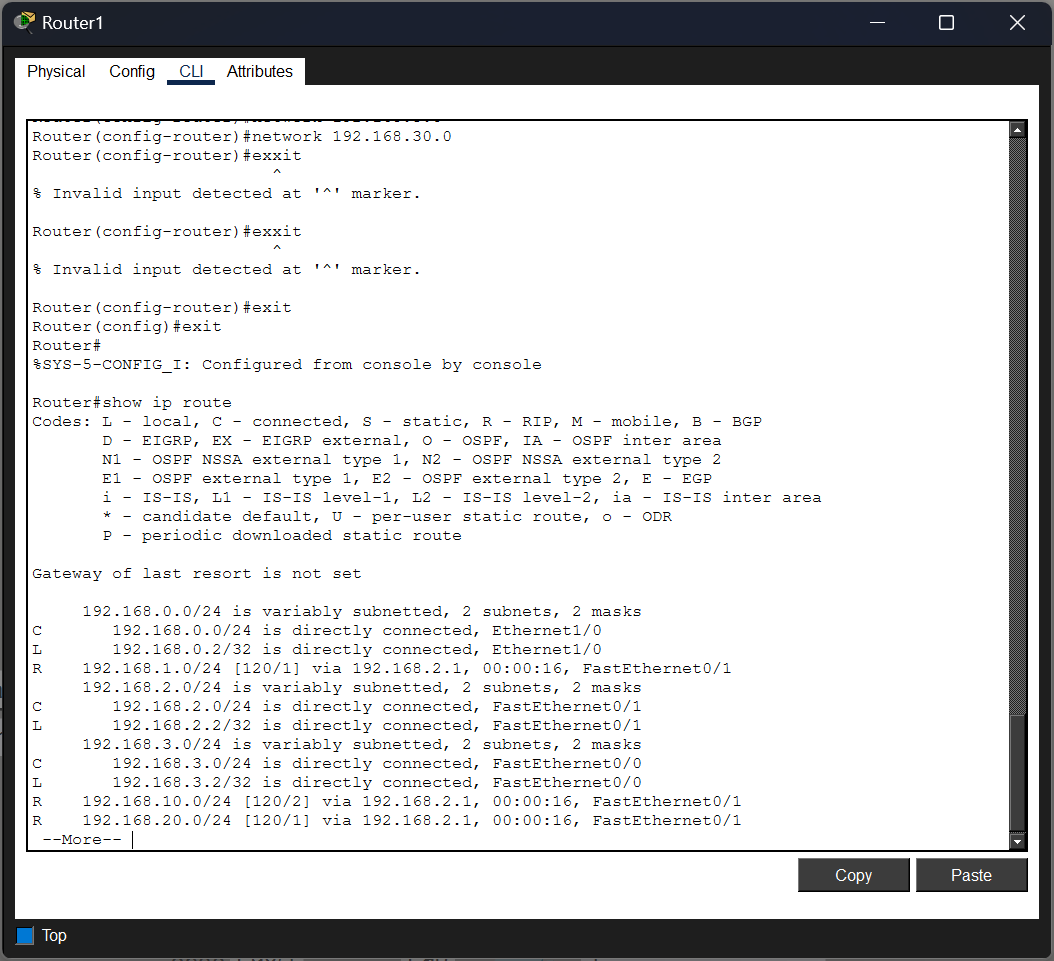
Task: Switch to the Physical tab
Action: click(x=56, y=71)
